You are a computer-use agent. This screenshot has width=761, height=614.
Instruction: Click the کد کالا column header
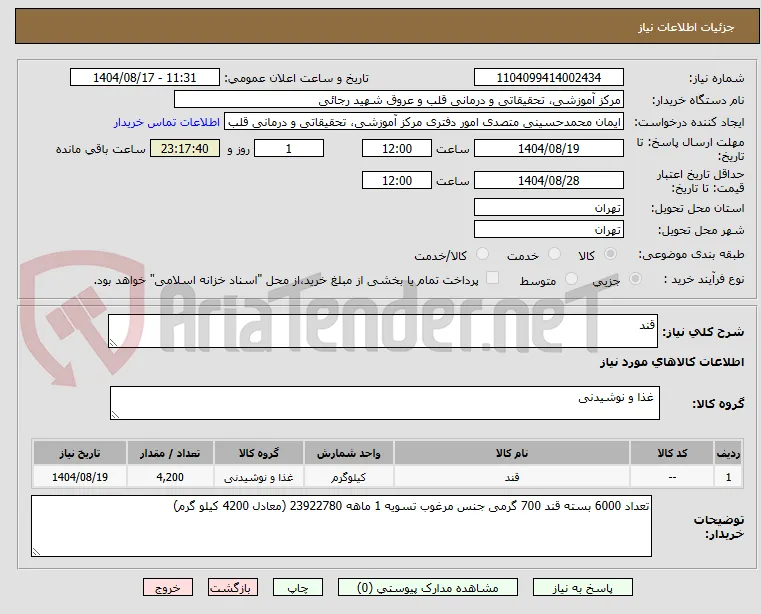click(672, 453)
